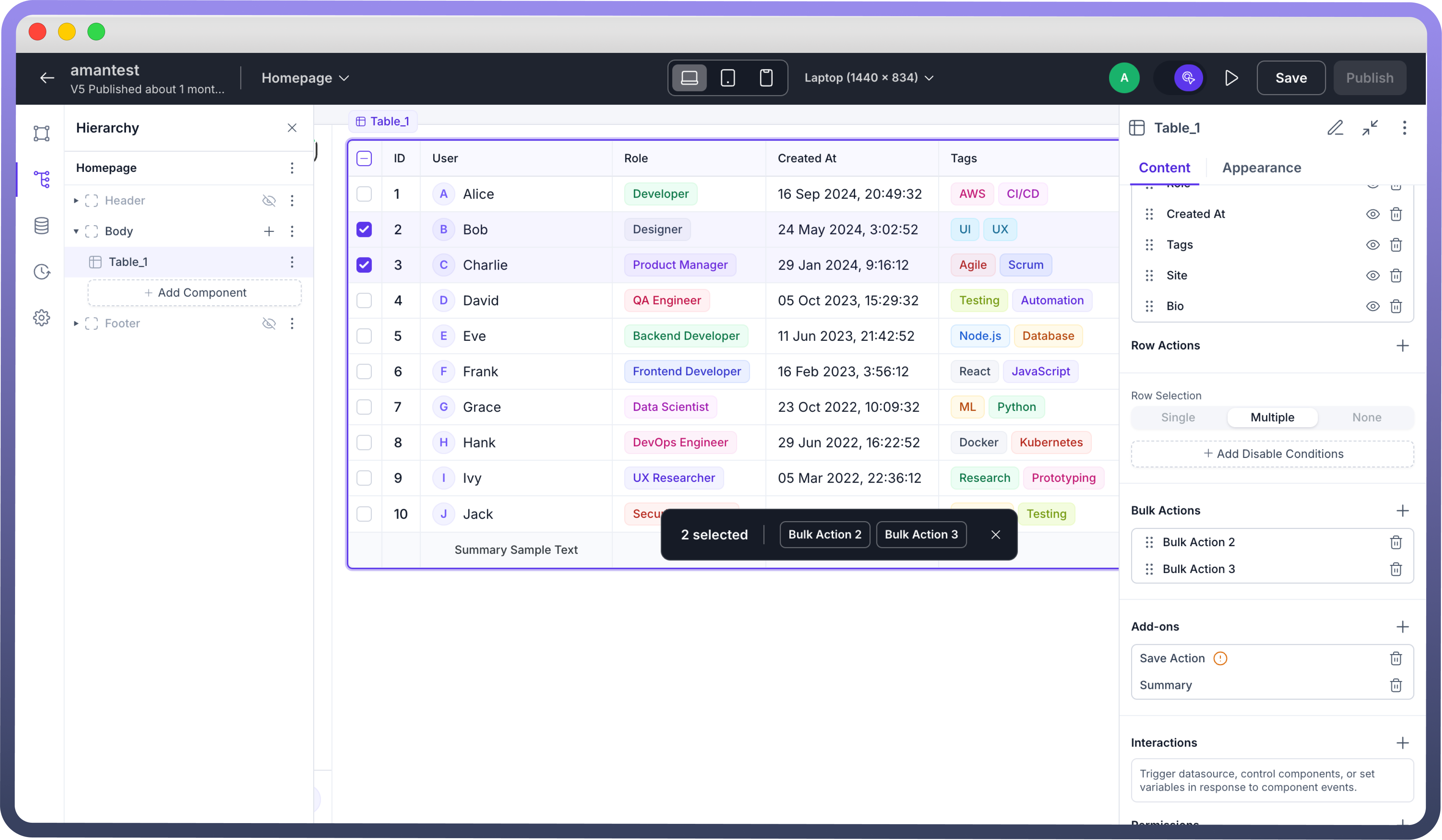Viewport: 1442px width, 840px height.
Task: Open the Laptop (1440 × 834) size dropdown
Action: tap(868, 78)
